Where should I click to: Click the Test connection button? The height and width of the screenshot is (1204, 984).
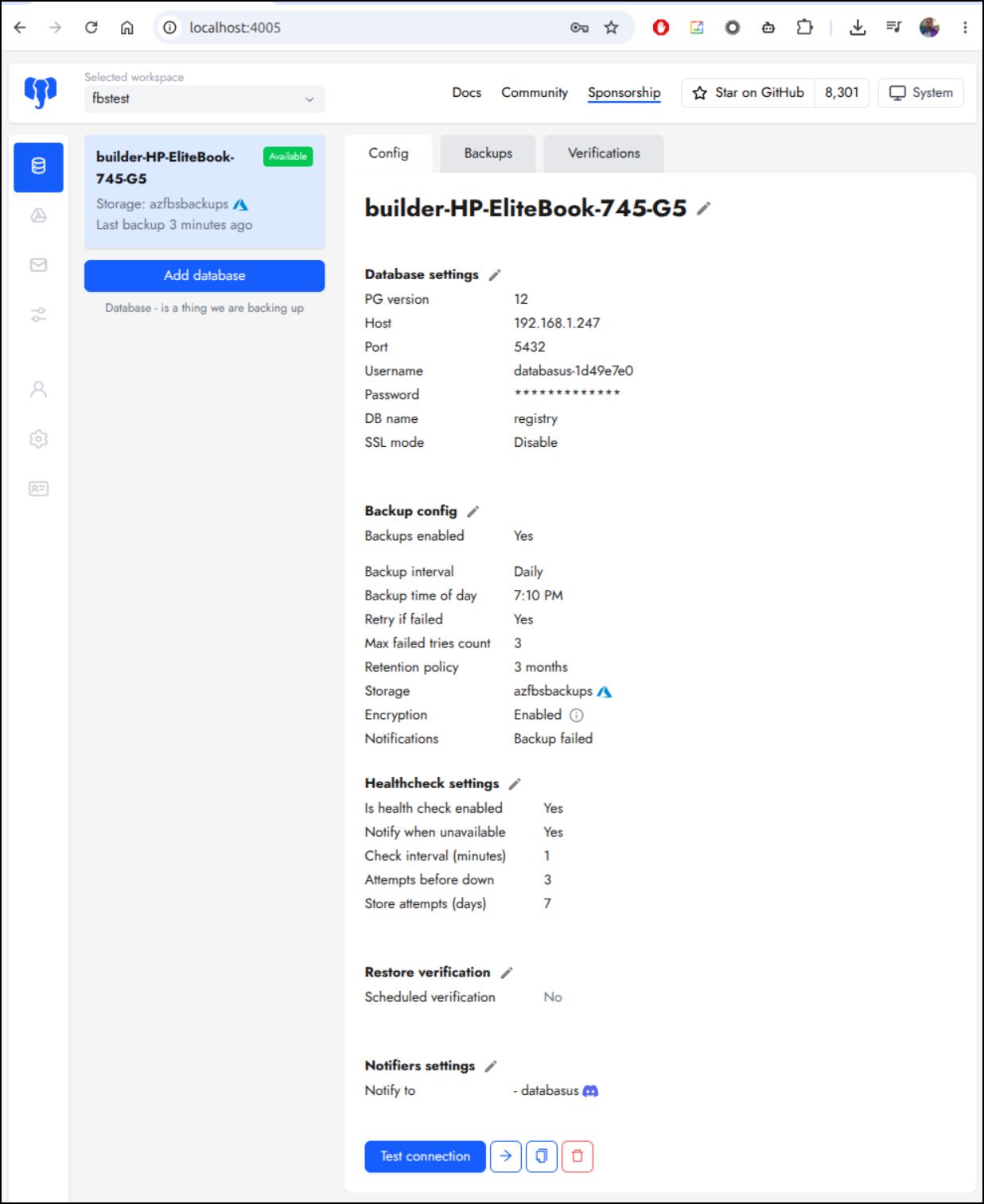point(426,1156)
